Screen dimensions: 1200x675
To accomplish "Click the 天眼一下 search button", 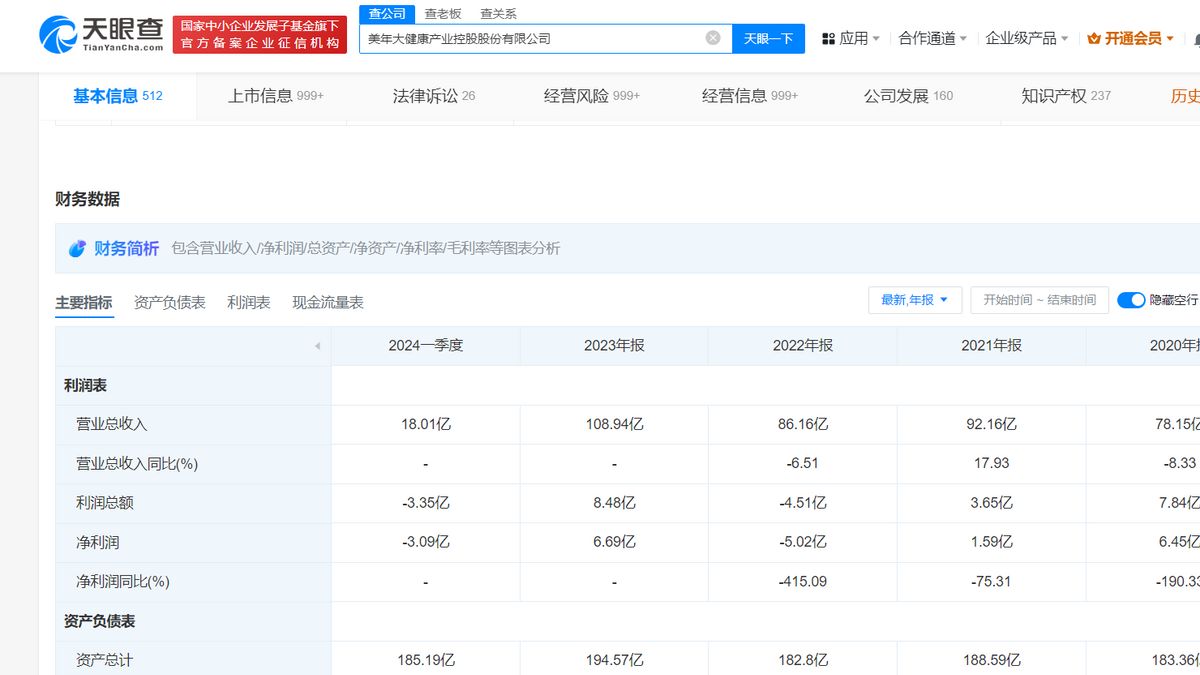I will point(768,38).
